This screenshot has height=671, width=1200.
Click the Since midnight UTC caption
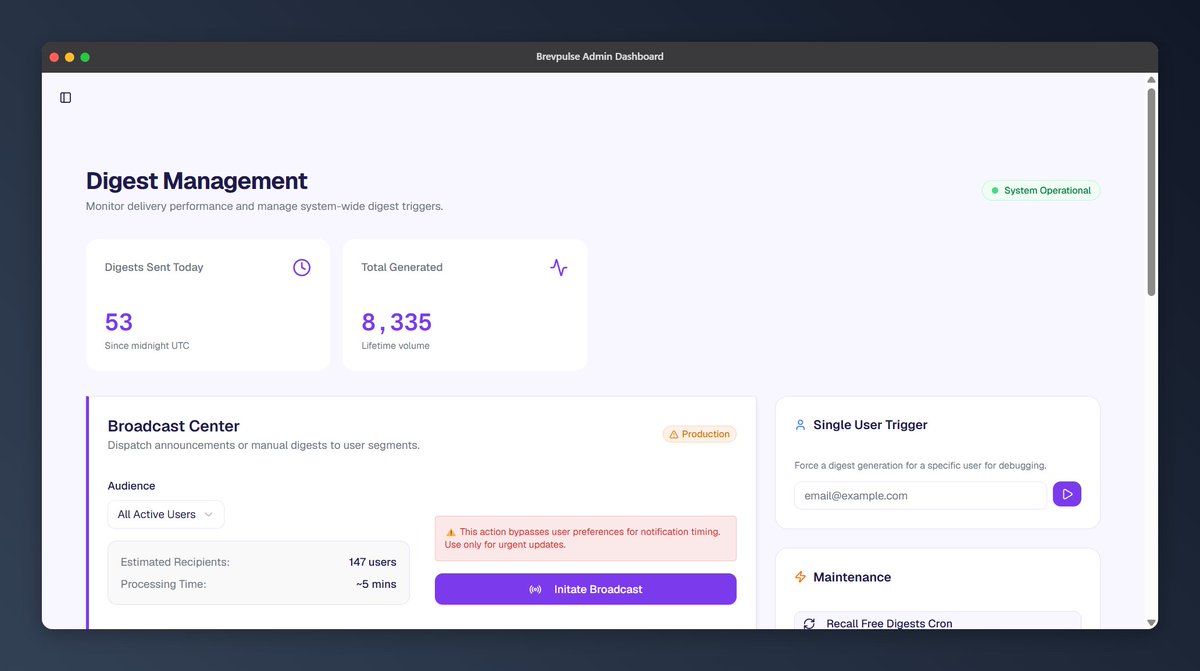pyautogui.click(x=147, y=346)
